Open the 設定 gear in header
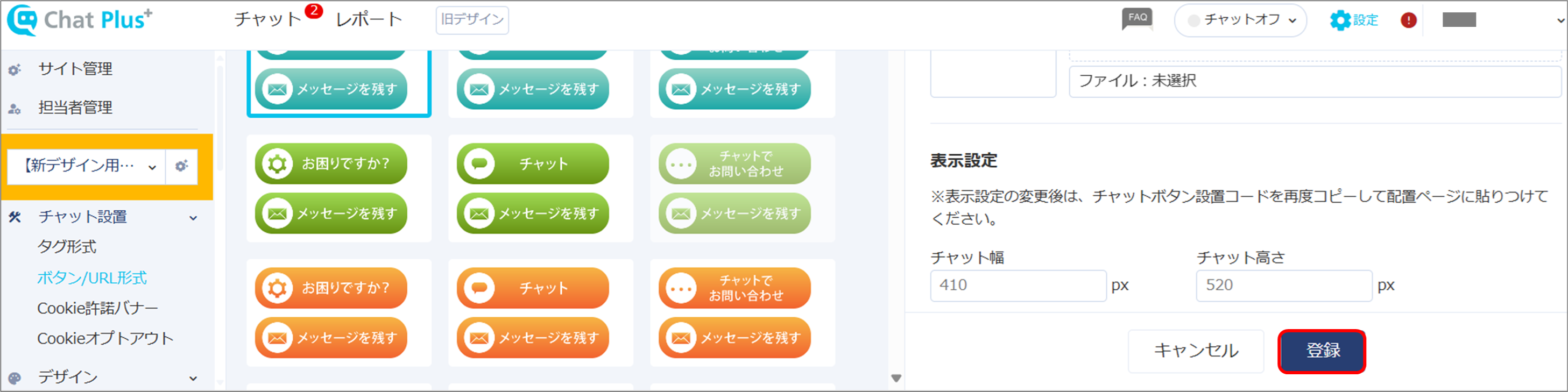Screen dimensions: 1568x392 [x=1340, y=20]
